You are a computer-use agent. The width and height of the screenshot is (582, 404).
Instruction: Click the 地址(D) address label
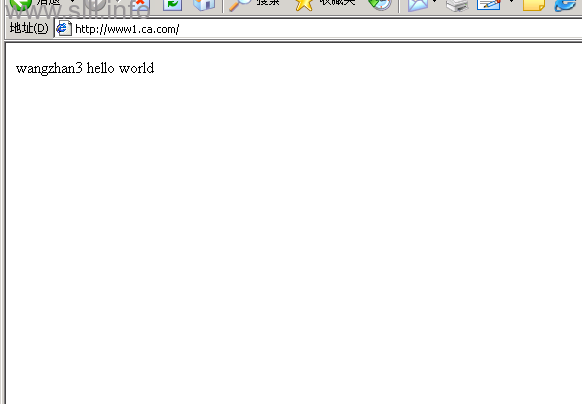pyautogui.click(x=29, y=28)
